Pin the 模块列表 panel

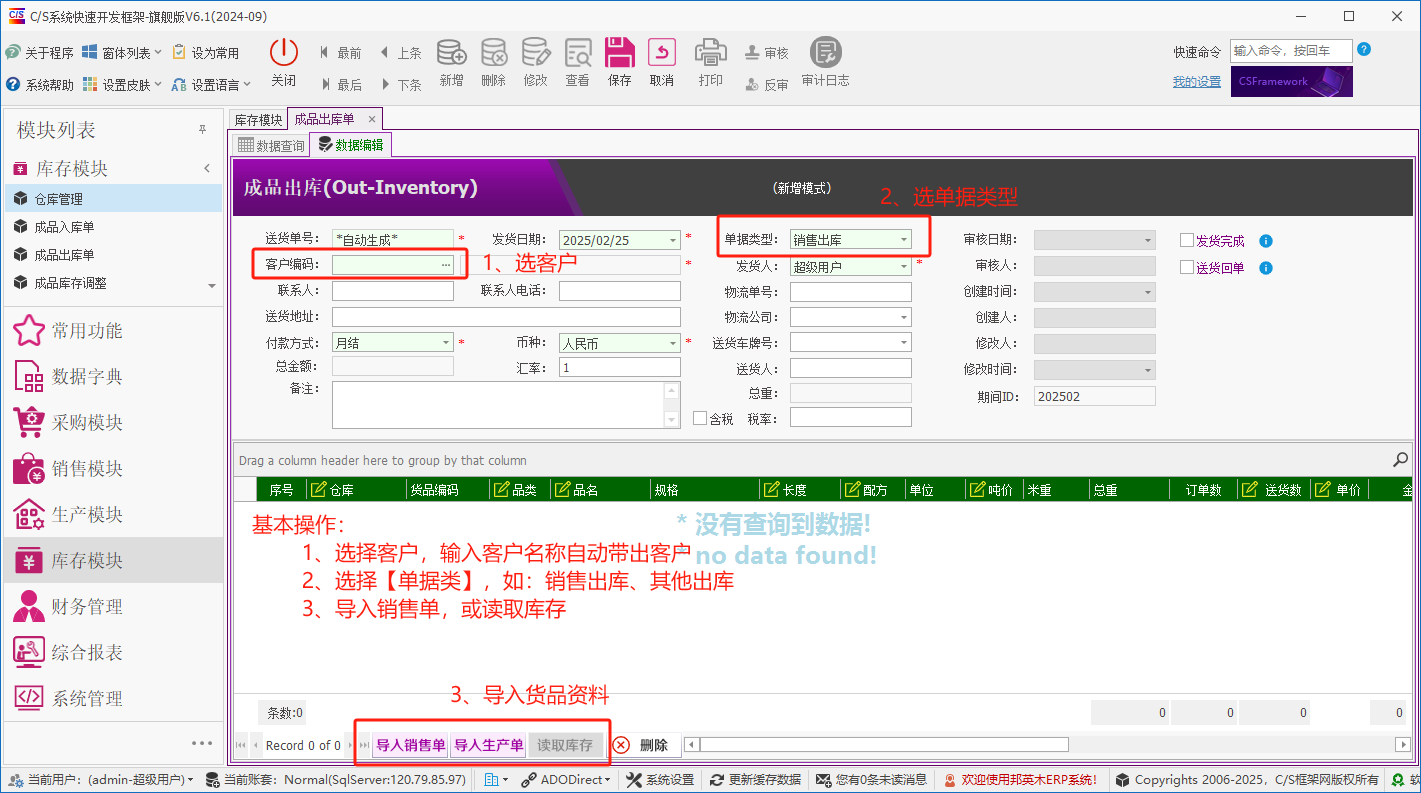pyautogui.click(x=202, y=130)
